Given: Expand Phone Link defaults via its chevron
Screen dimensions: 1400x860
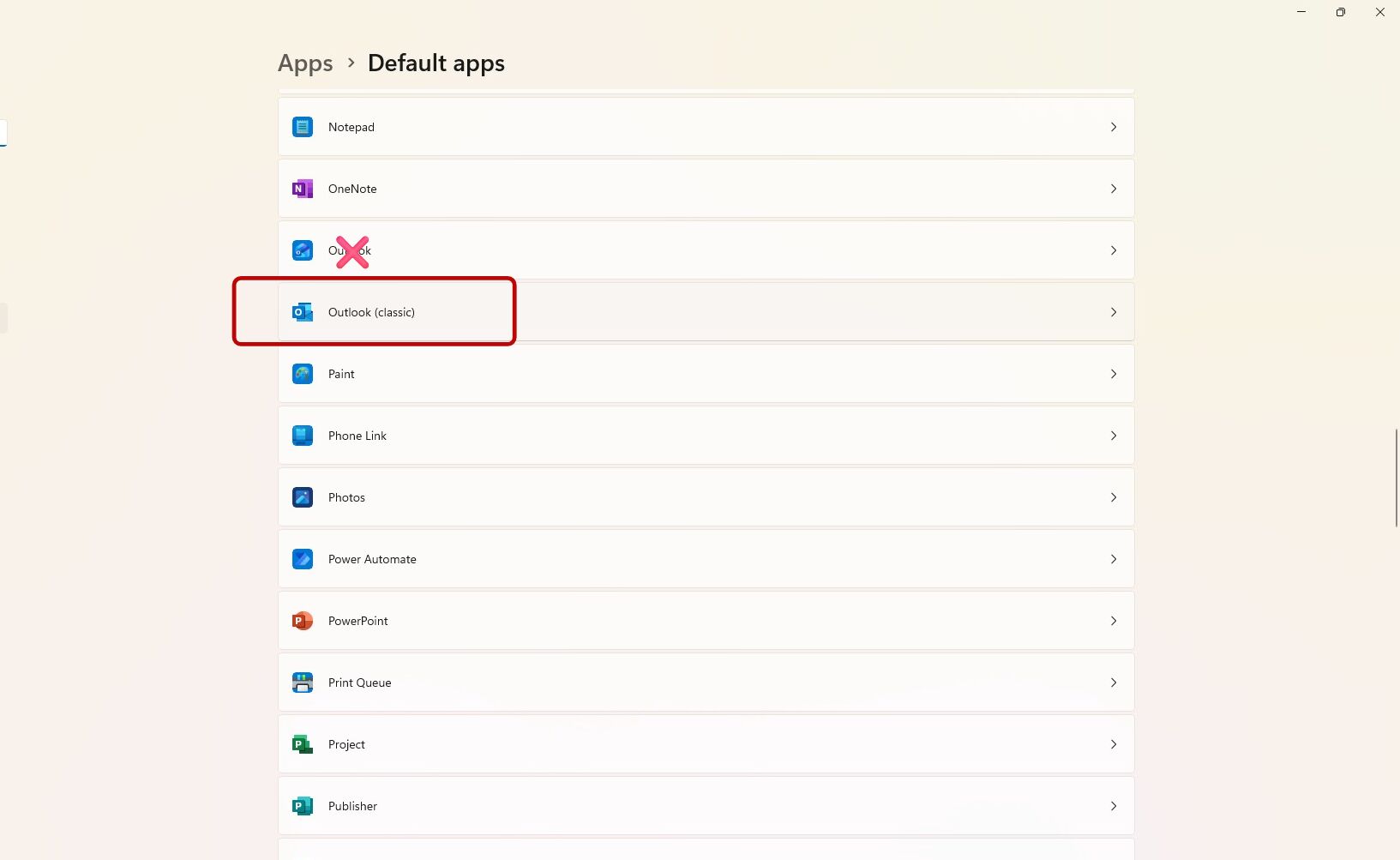Looking at the screenshot, I should [x=1114, y=436].
